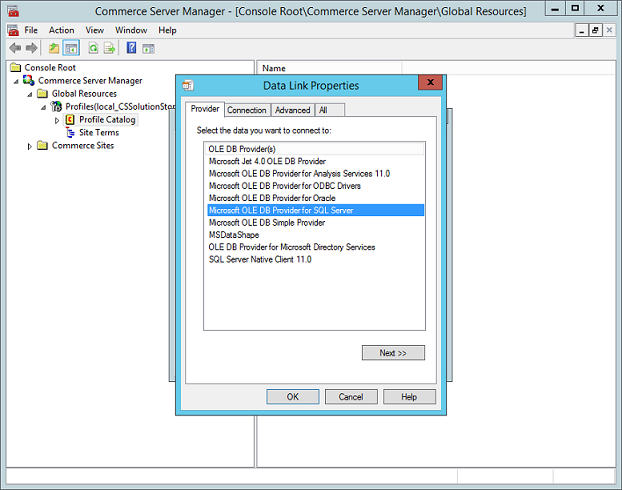Select OLE DB Provider for ODBC Drivers
This screenshot has width=622, height=490.
tap(315, 186)
